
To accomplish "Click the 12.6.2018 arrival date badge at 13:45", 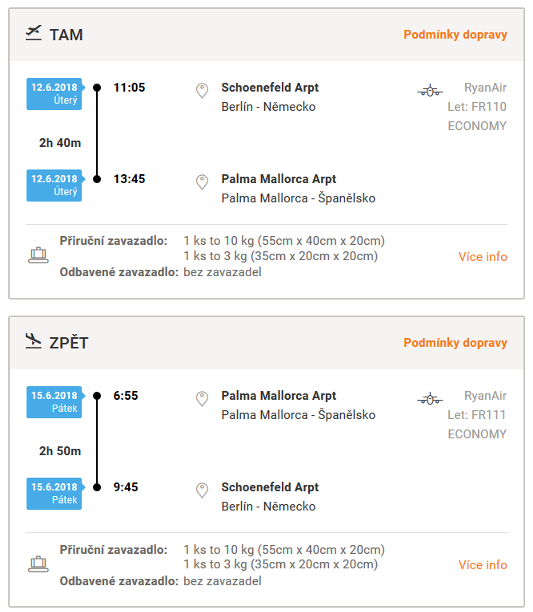I will 55,185.
